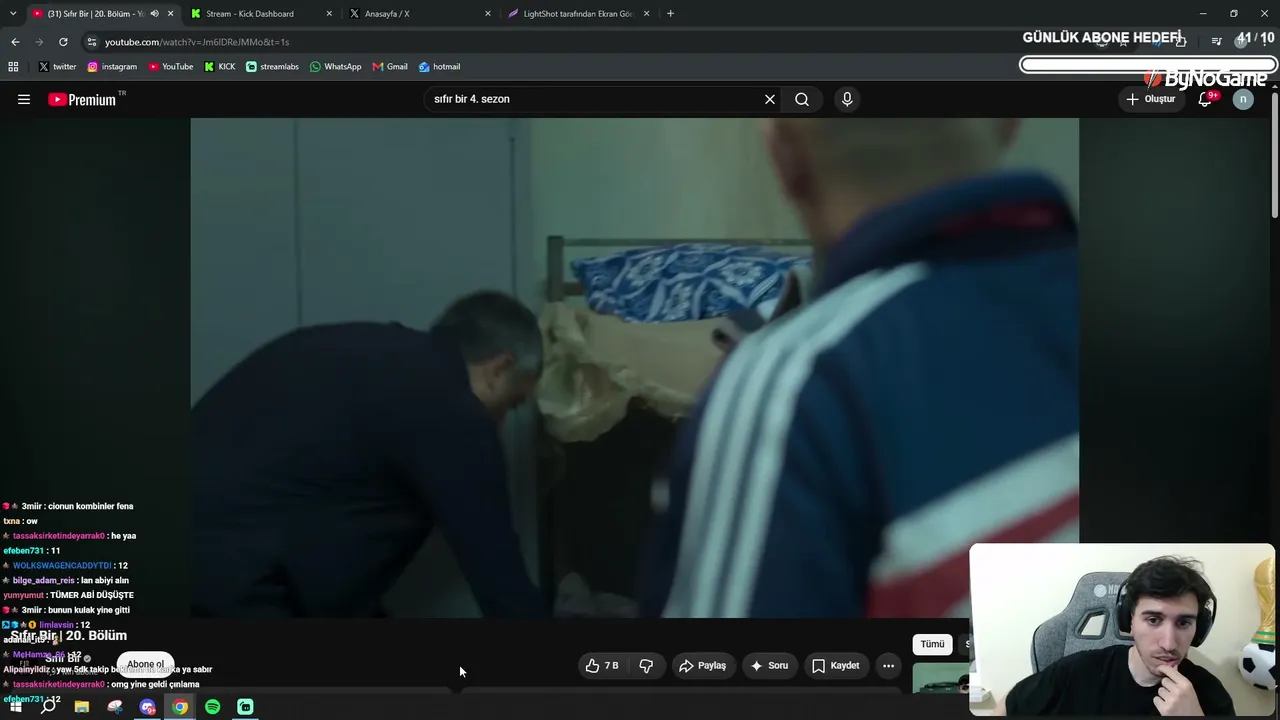Open the Soru ask button

pyautogui.click(x=770, y=665)
